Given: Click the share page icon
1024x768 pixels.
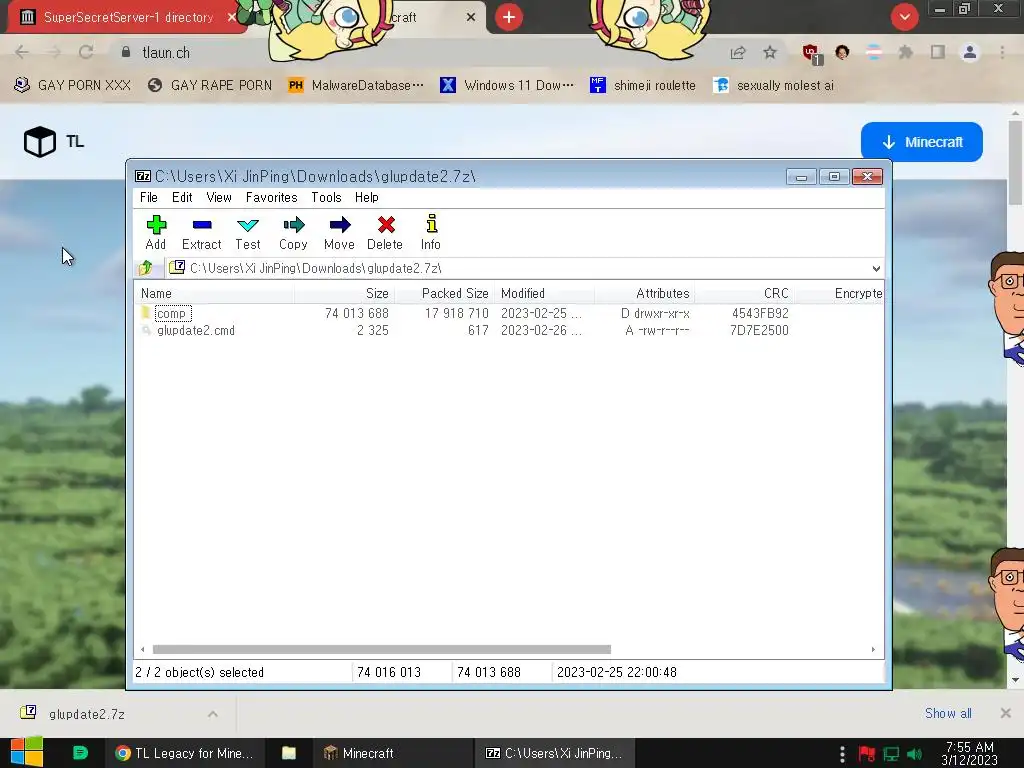Looking at the screenshot, I should pyautogui.click(x=738, y=52).
